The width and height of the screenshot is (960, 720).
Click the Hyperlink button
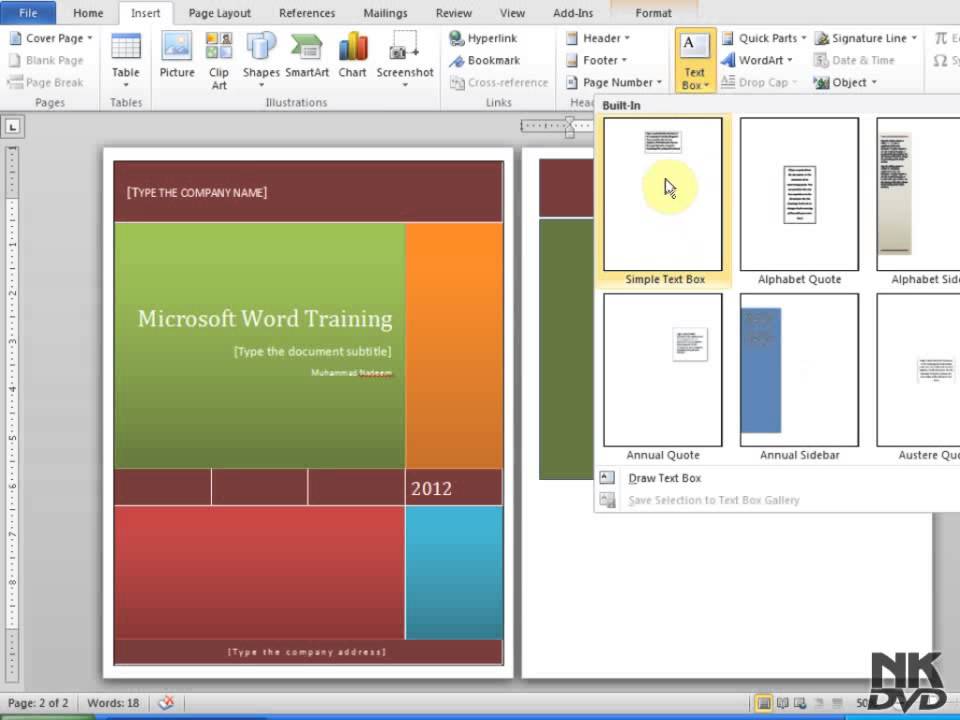[x=484, y=38]
